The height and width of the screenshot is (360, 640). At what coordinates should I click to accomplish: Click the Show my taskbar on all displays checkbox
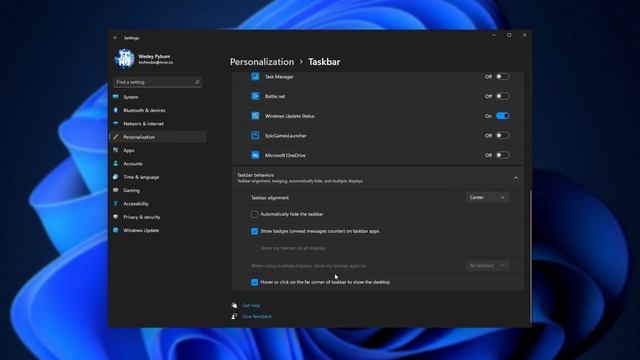(x=254, y=248)
